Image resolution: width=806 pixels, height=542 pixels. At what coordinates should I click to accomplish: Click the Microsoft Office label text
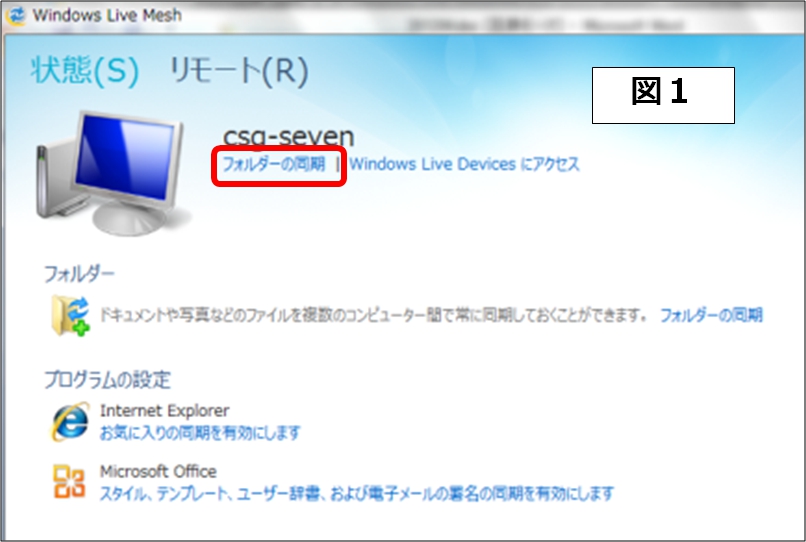click(158, 472)
